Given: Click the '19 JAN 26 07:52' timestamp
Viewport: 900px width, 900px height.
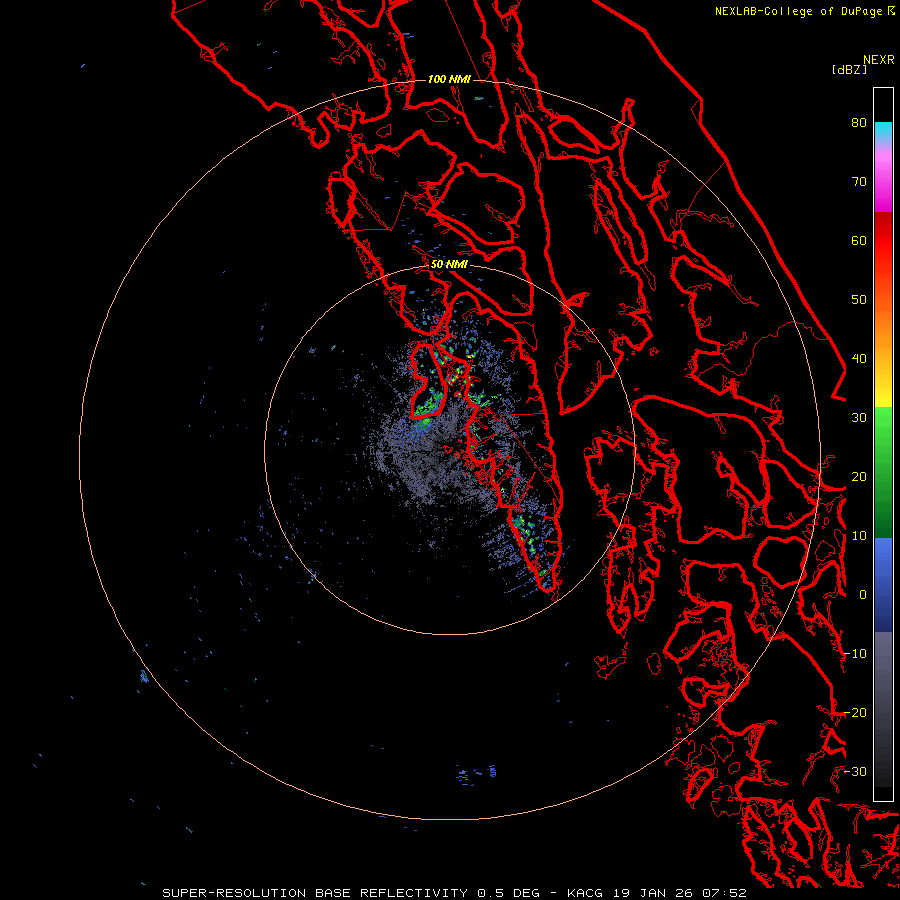Looking at the screenshot, I should pyautogui.click(x=679, y=893).
